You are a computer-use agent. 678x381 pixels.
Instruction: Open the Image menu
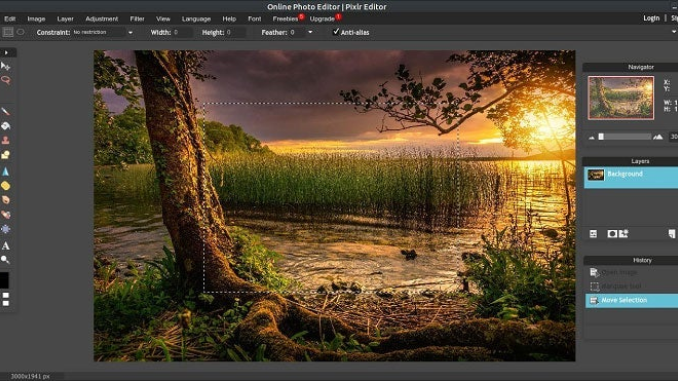point(36,19)
